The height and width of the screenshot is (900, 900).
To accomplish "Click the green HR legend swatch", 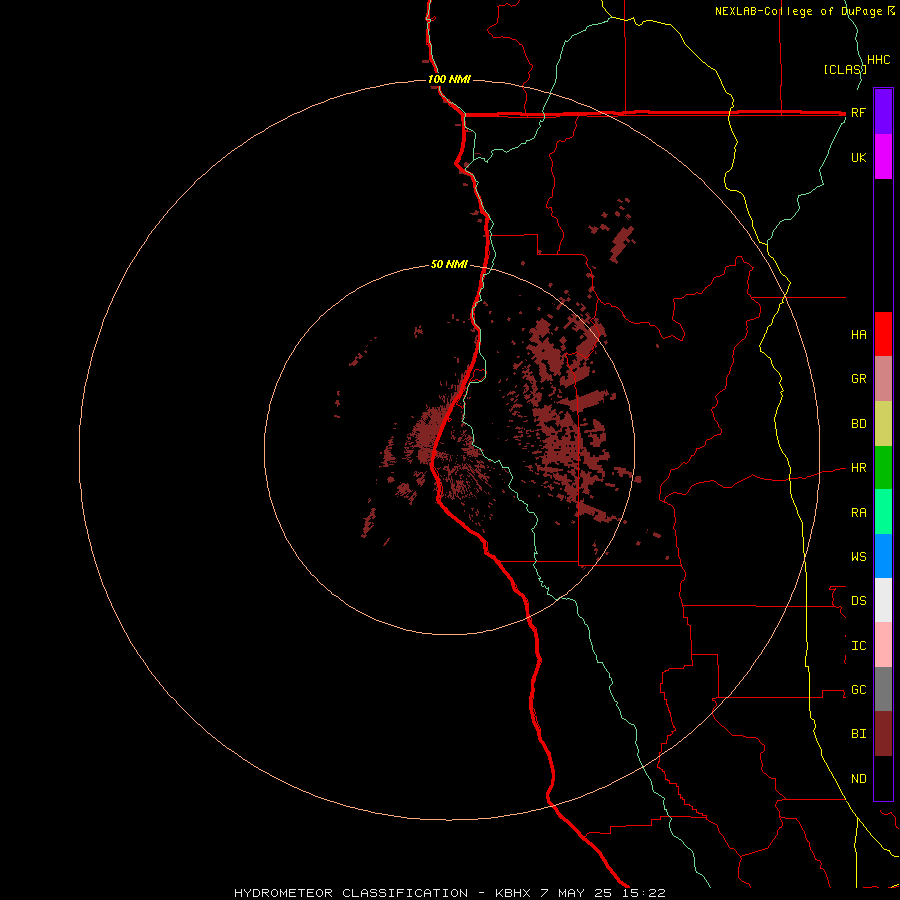I will pyautogui.click(x=883, y=468).
